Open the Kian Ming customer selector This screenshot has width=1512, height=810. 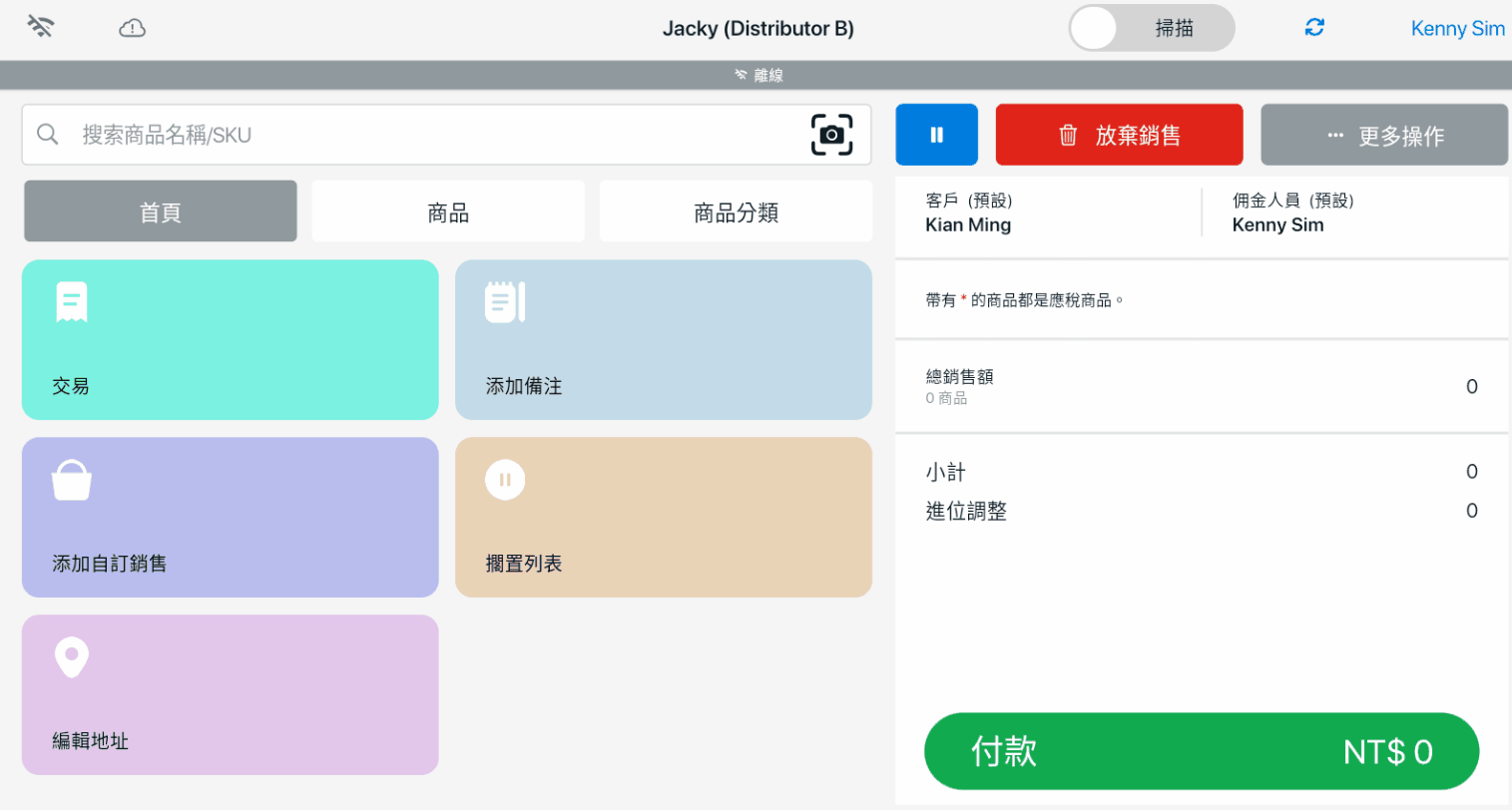point(1048,213)
